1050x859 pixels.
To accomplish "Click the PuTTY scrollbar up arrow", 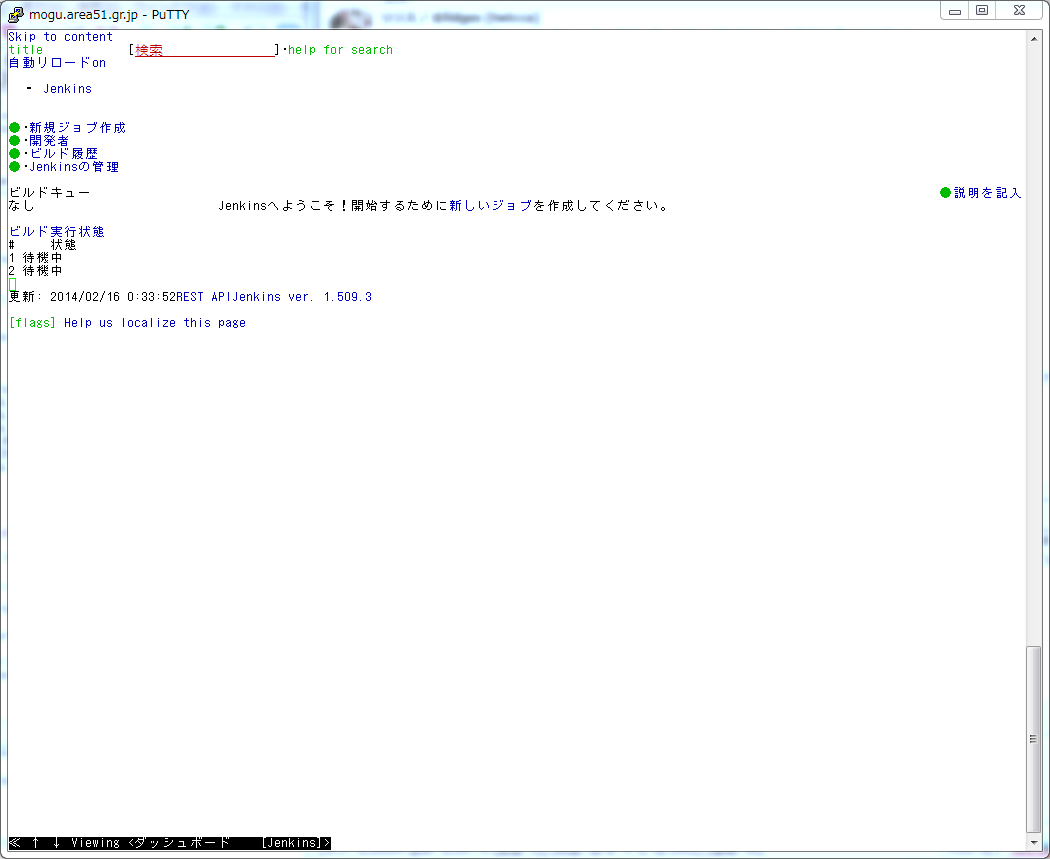I will 1034,40.
